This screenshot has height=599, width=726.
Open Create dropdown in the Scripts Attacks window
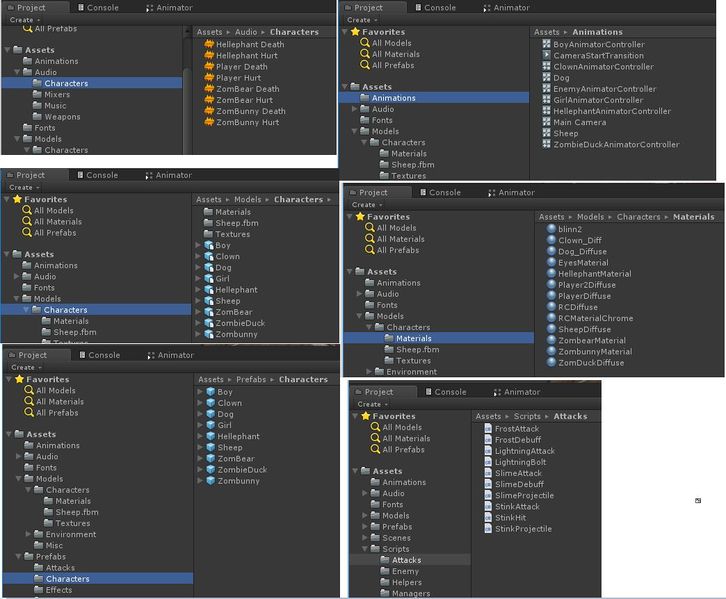372,404
